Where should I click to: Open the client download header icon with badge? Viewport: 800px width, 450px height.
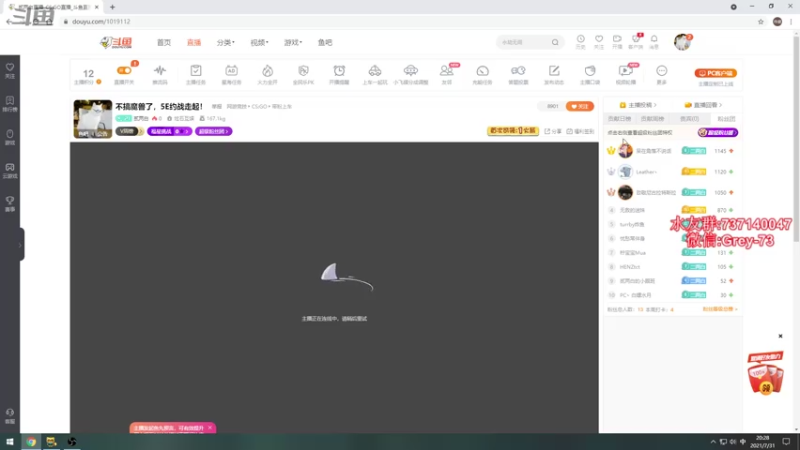pyautogui.click(x=636, y=41)
